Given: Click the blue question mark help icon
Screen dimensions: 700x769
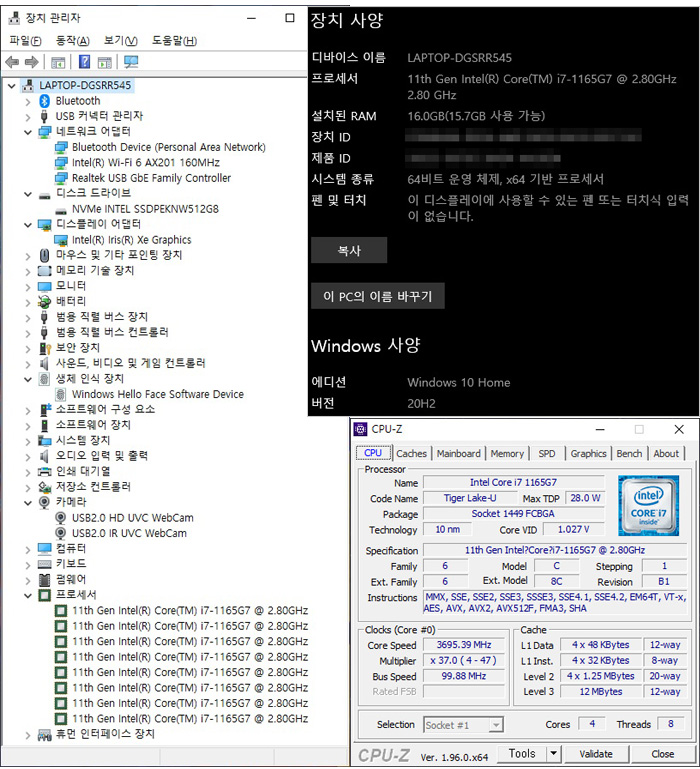Looking at the screenshot, I should [84, 62].
